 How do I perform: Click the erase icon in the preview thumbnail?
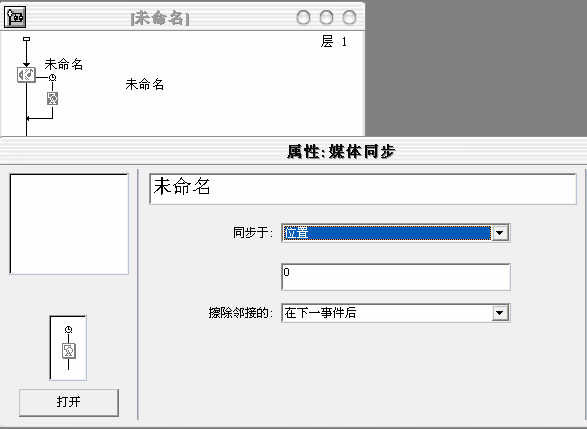69,351
